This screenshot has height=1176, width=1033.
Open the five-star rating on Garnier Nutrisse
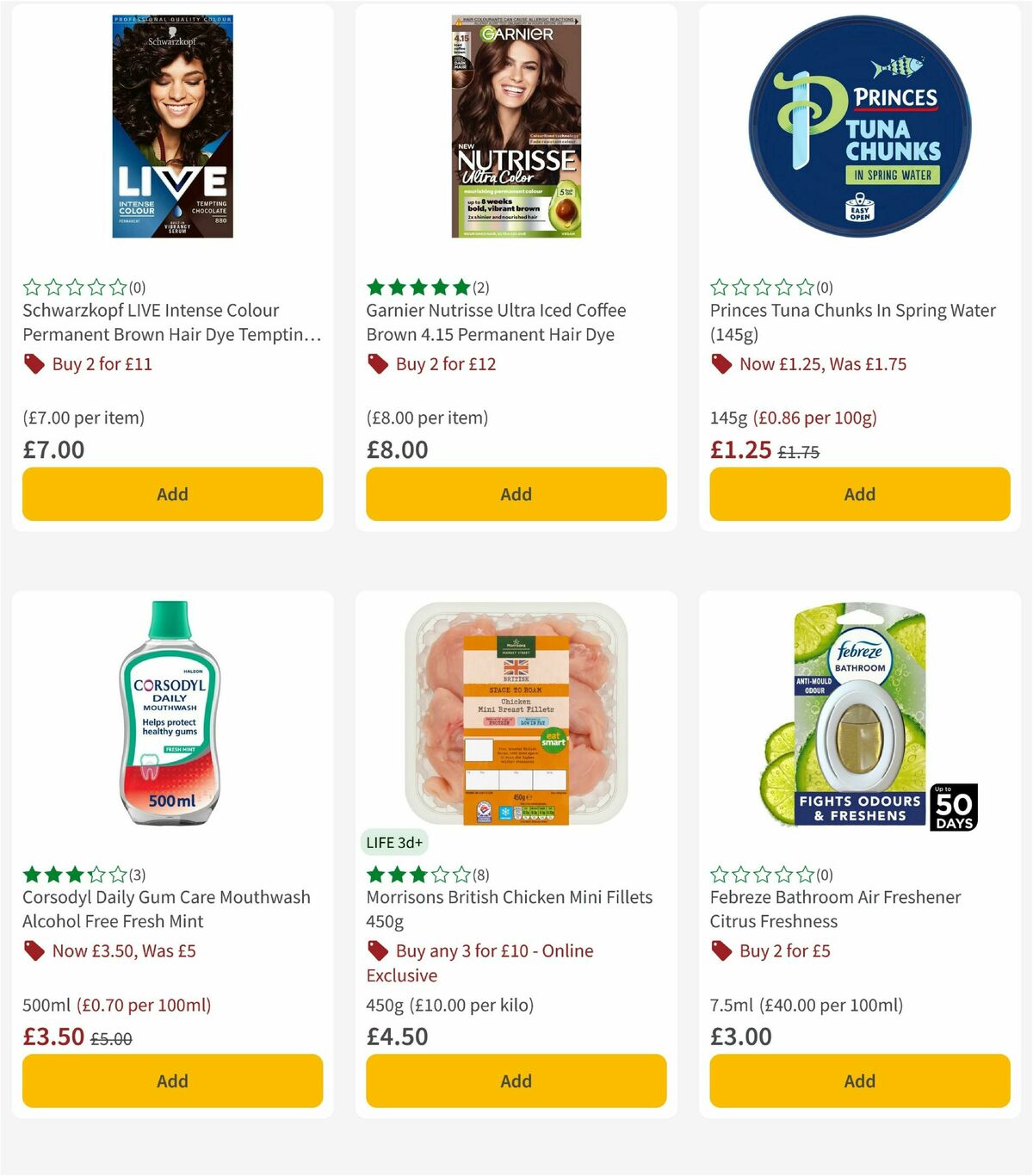click(417, 288)
